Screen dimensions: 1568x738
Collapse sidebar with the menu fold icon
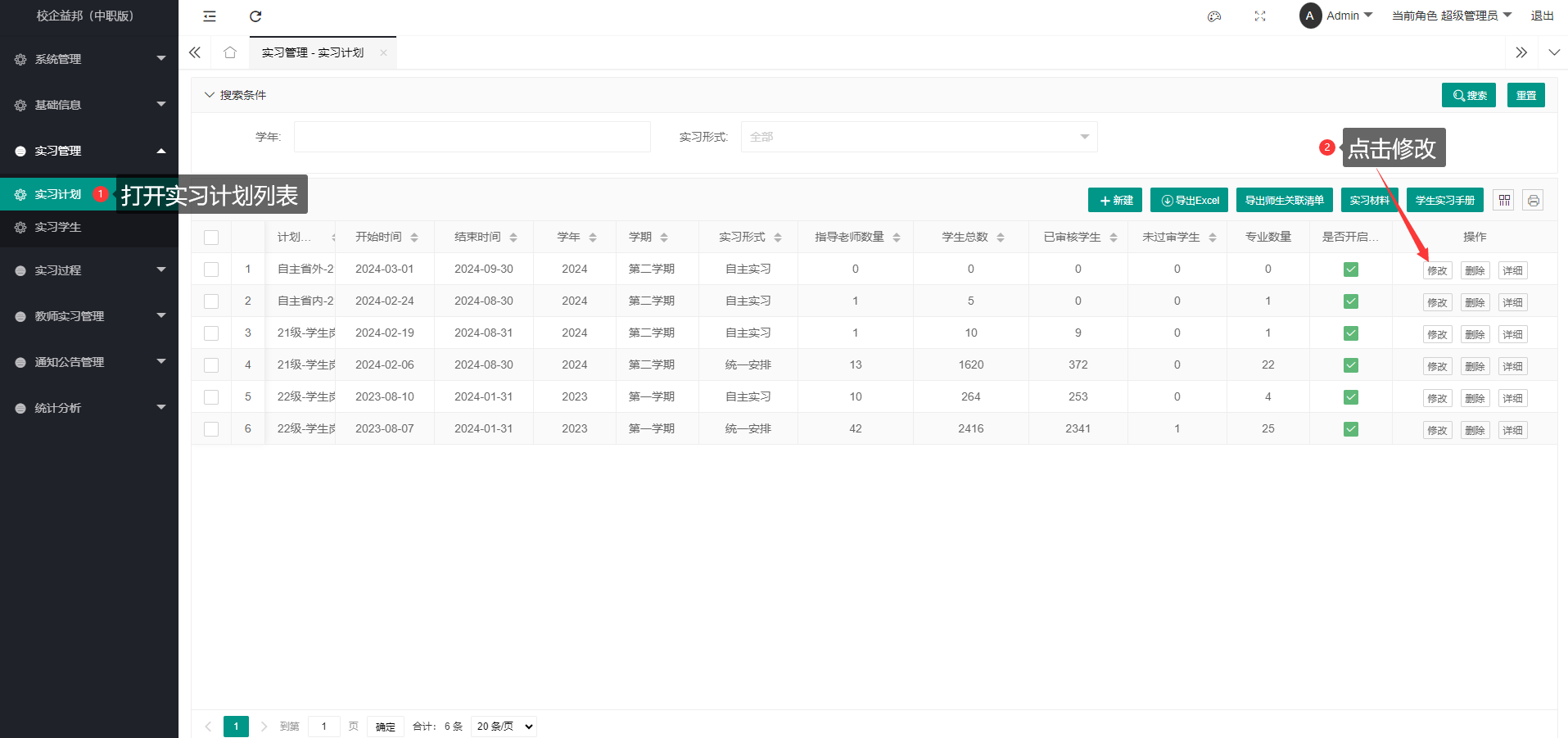(210, 16)
